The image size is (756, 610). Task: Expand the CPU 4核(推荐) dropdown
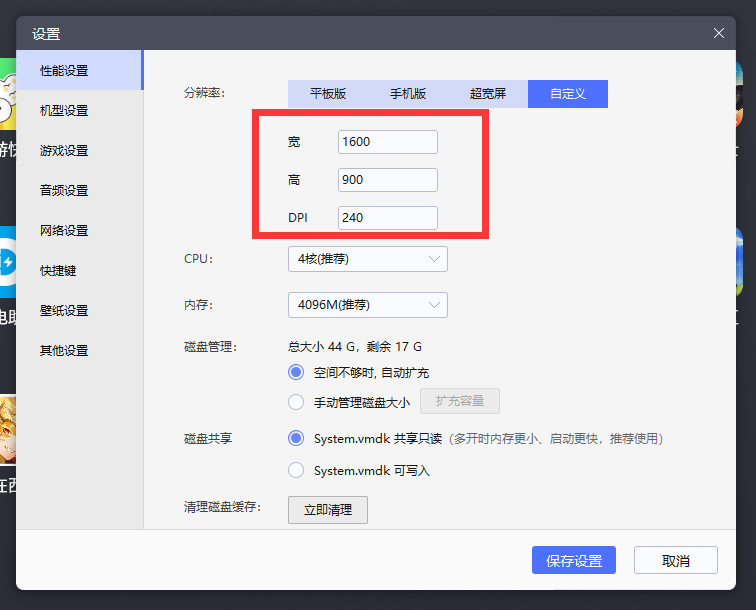(368, 259)
